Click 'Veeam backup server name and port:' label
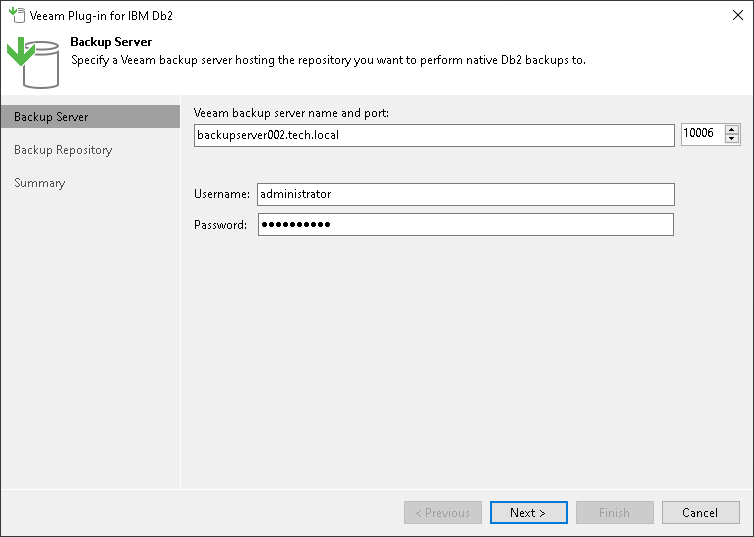This screenshot has height=537, width=754. pyautogui.click(x=291, y=113)
